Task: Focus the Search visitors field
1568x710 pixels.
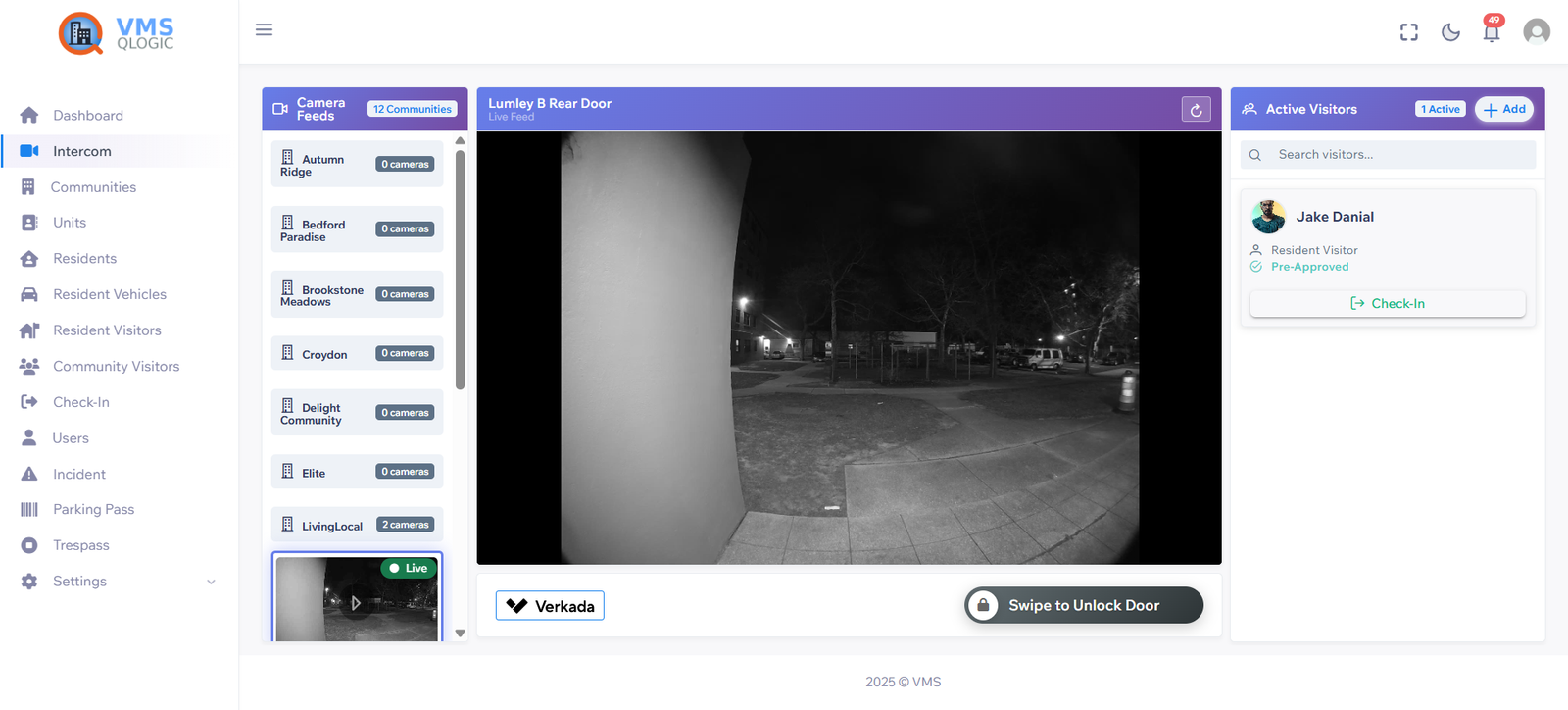Action: point(1399,155)
